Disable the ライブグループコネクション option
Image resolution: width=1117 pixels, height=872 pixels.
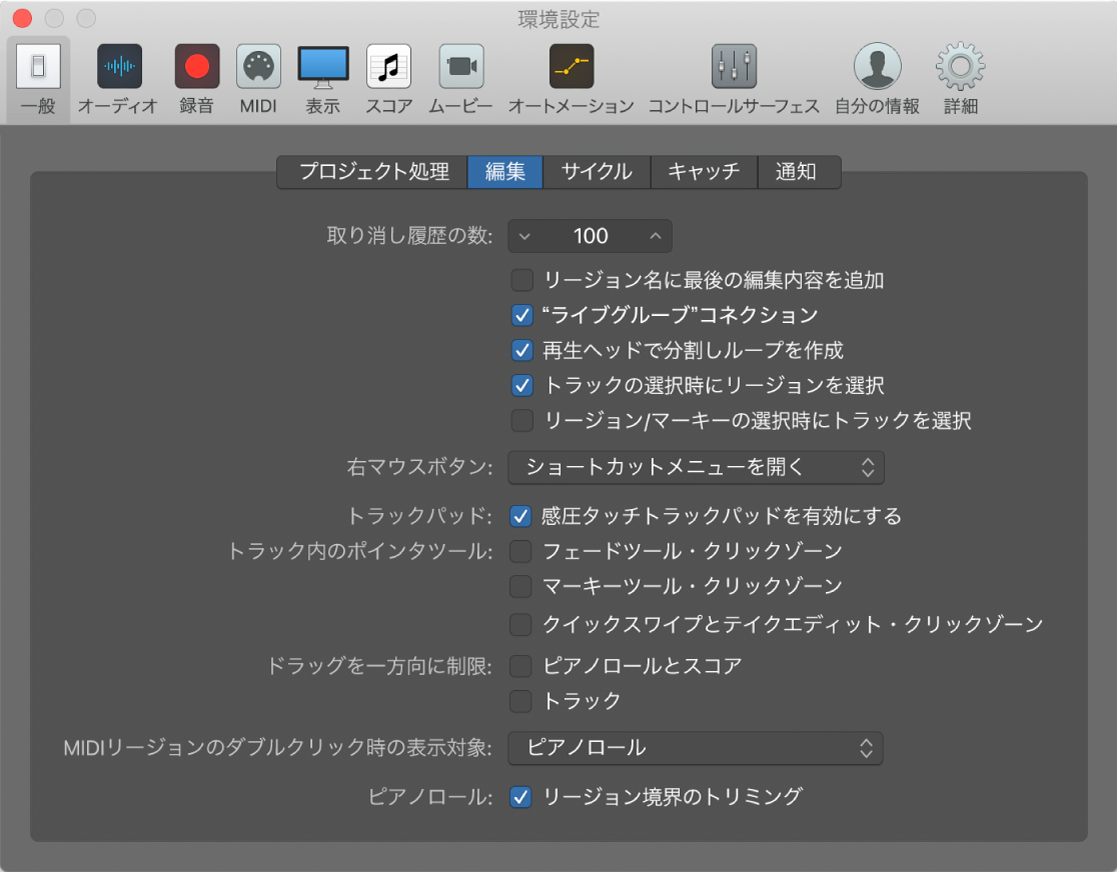tap(521, 315)
